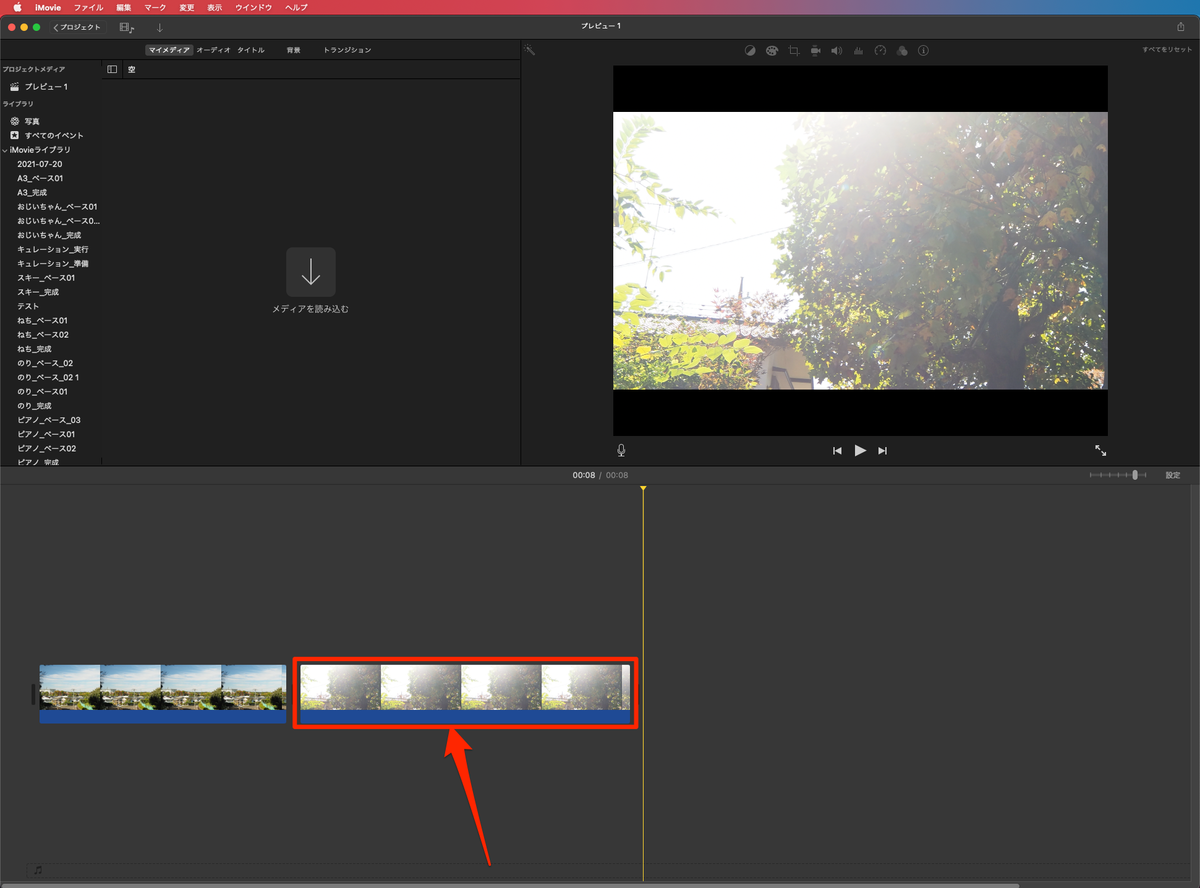The width and height of the screenshot is (1200, 888).
Task: Open the speed speedometer tool
Action: coord(880,50)
